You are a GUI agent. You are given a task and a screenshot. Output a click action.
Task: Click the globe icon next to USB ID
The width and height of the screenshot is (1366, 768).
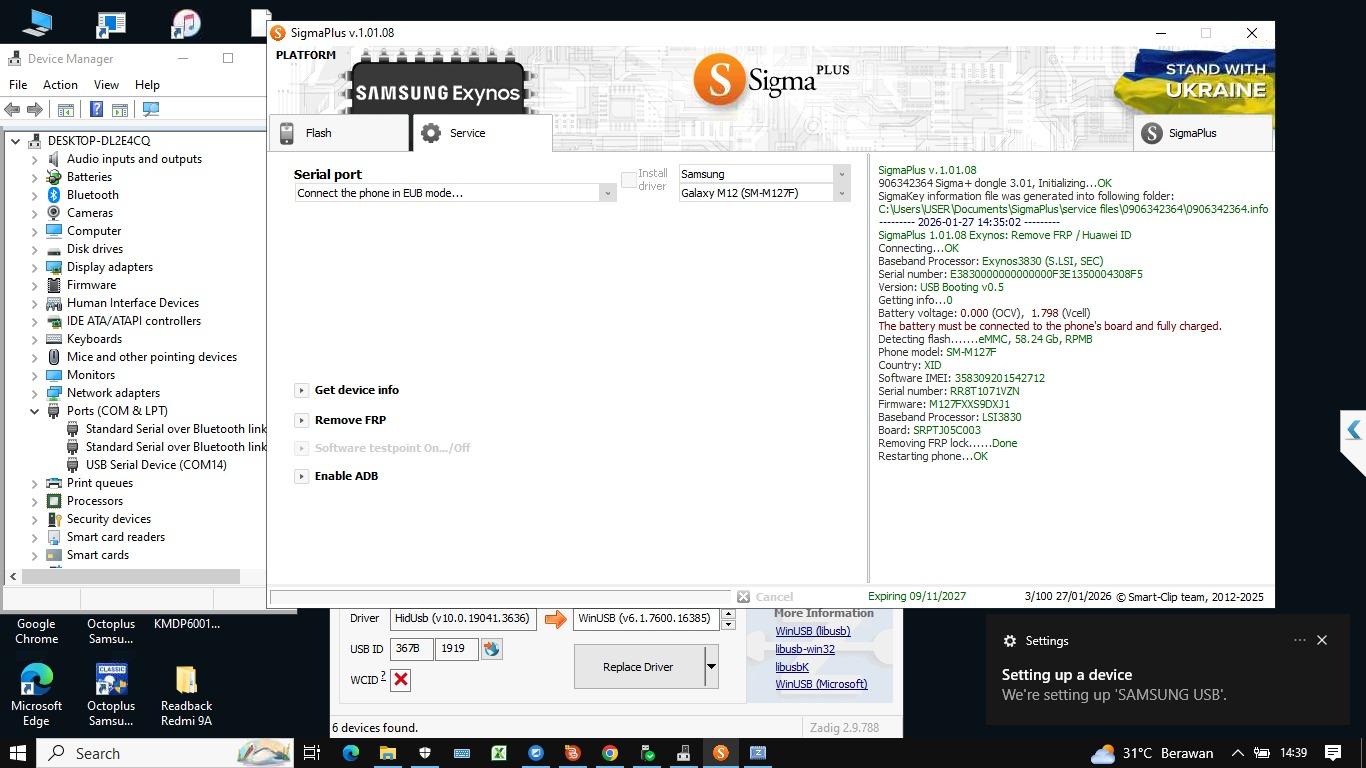click(491, 649)
